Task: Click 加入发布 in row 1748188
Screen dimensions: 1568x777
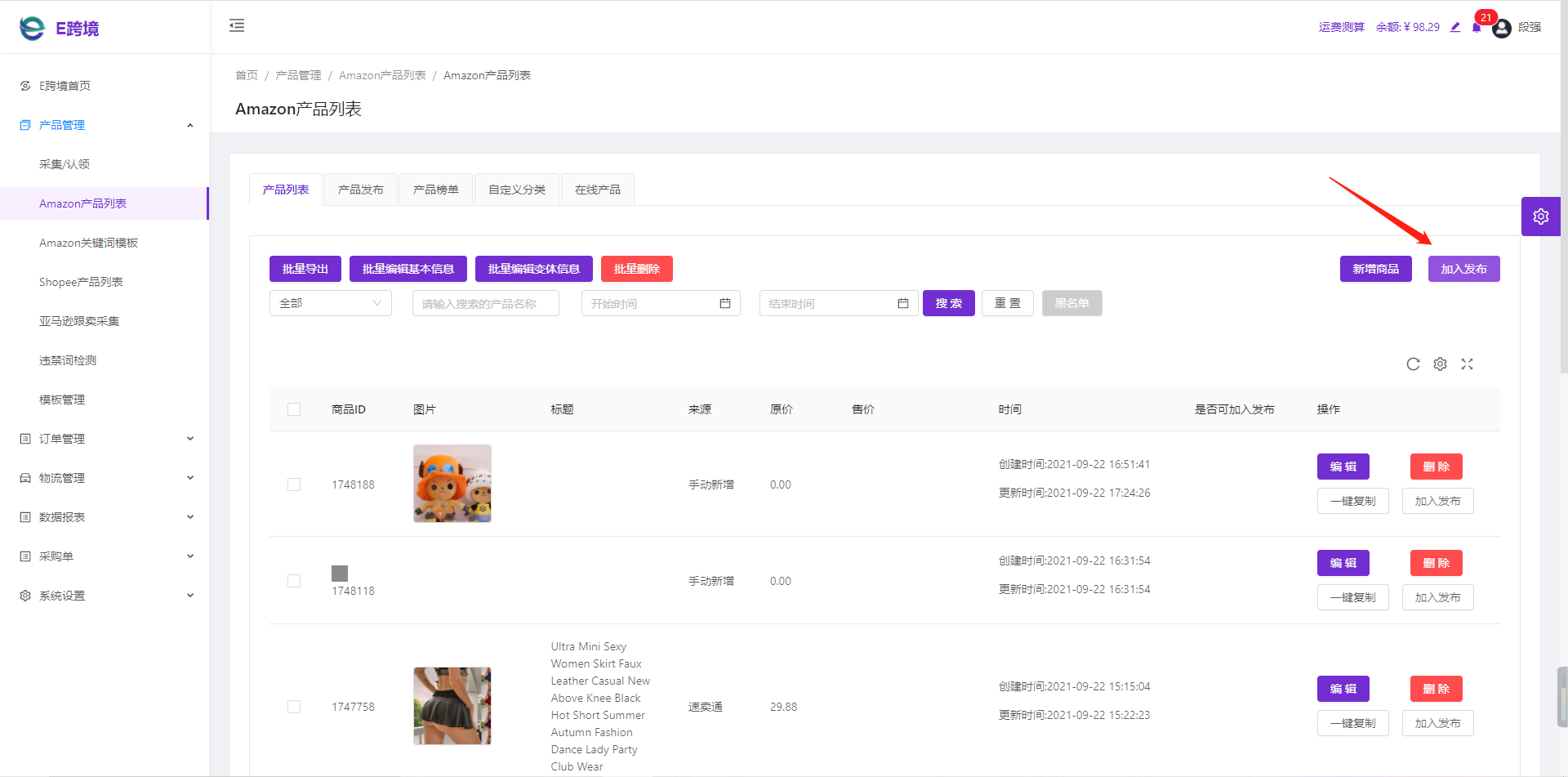Action: 1438,501
